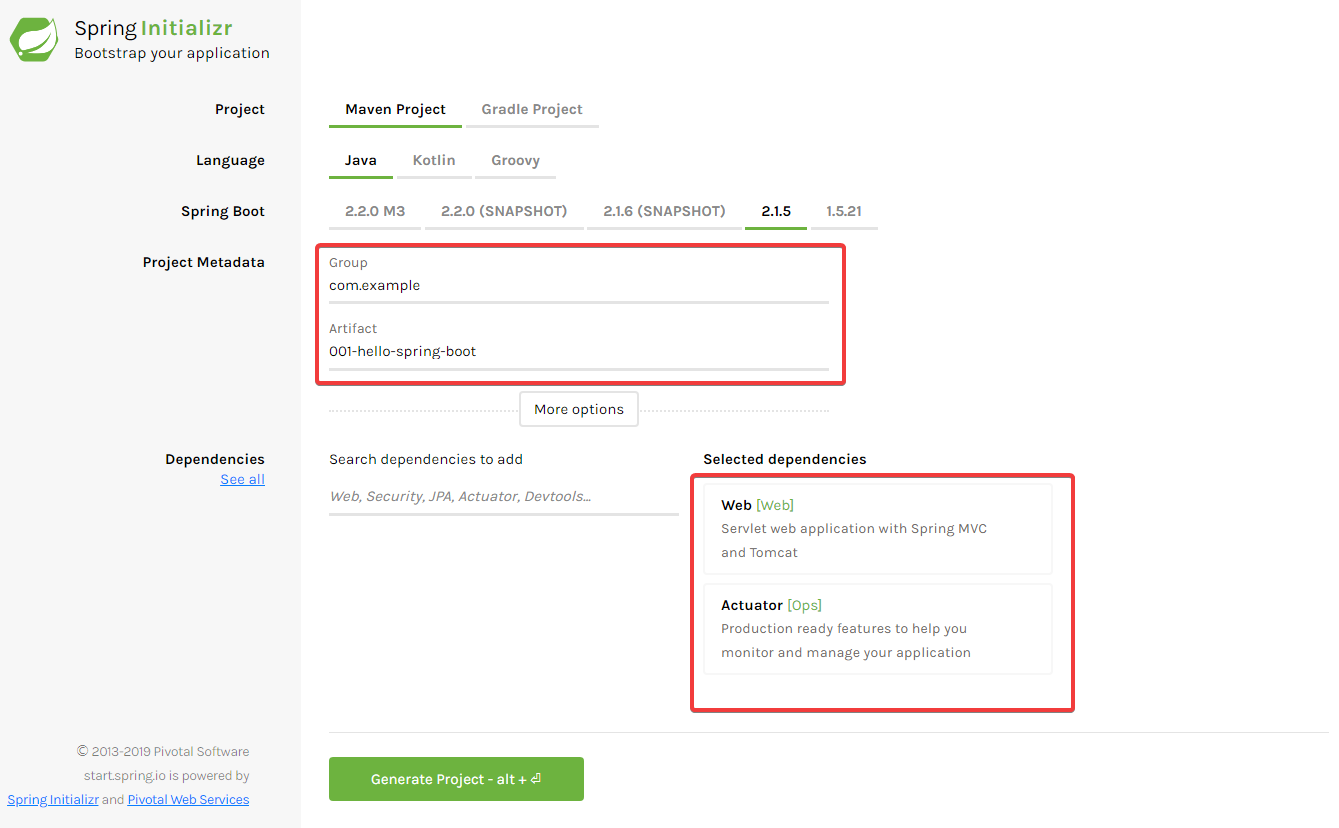Click the dependency search box
The image size is (1339, 828).
point(504,497)
